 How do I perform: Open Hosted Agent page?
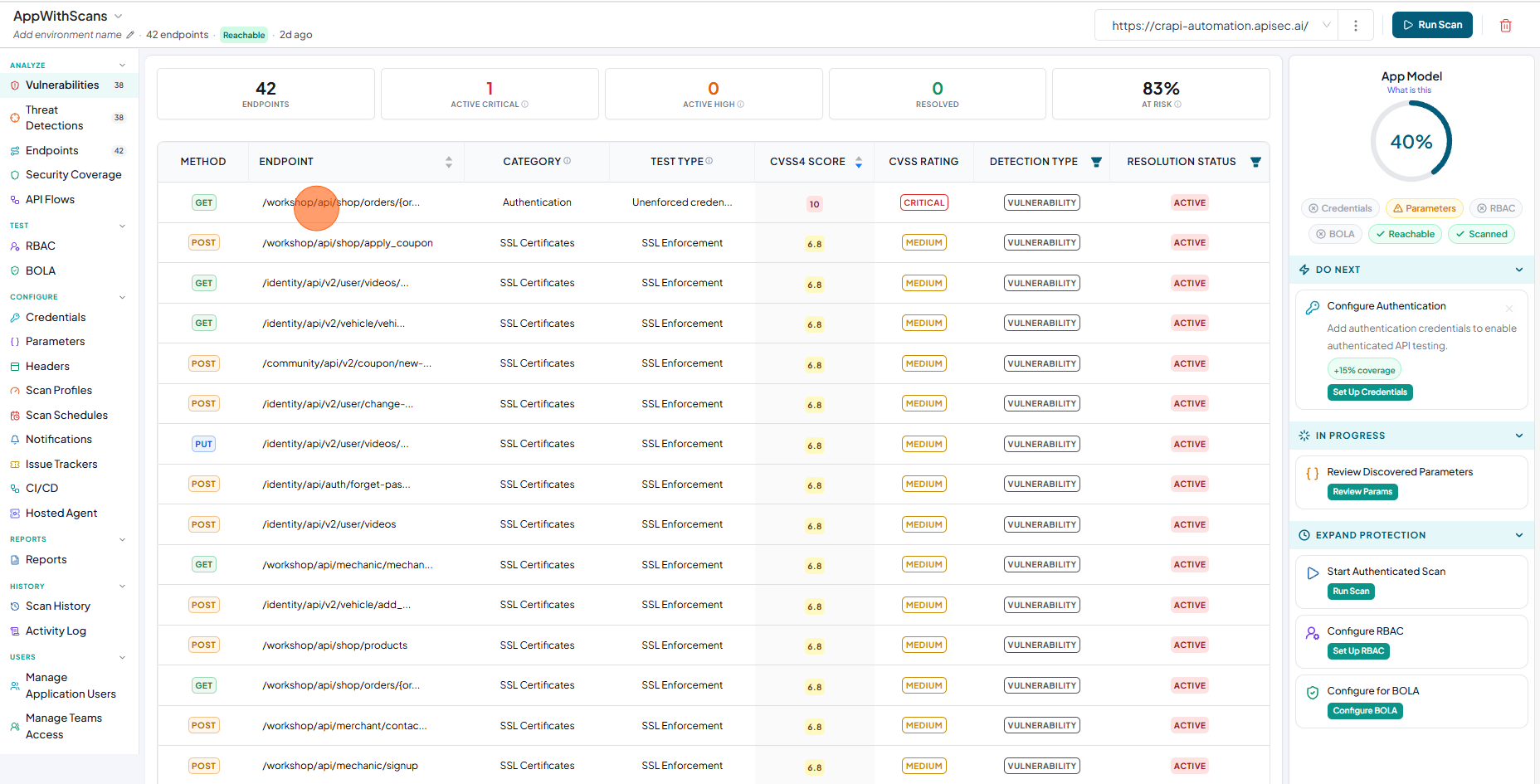[69, 514]
